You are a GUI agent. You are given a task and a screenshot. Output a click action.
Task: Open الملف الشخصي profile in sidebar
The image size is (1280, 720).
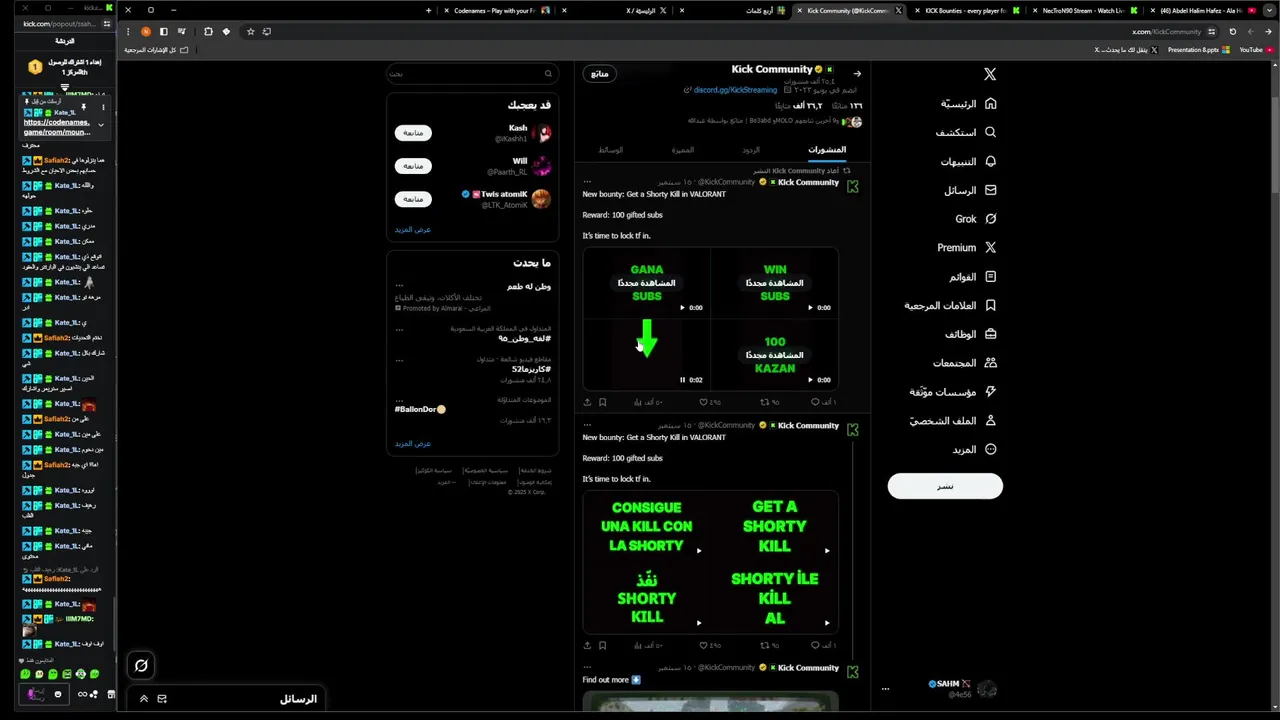(954, 420)
